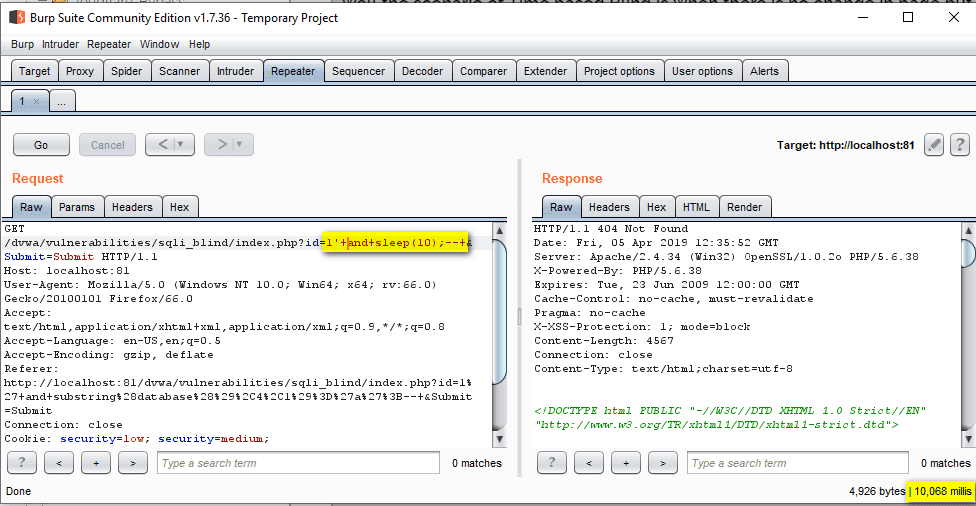Click response search next match arrow
The width and height of the screenshot is (976, 506).
tap(662, 463)
